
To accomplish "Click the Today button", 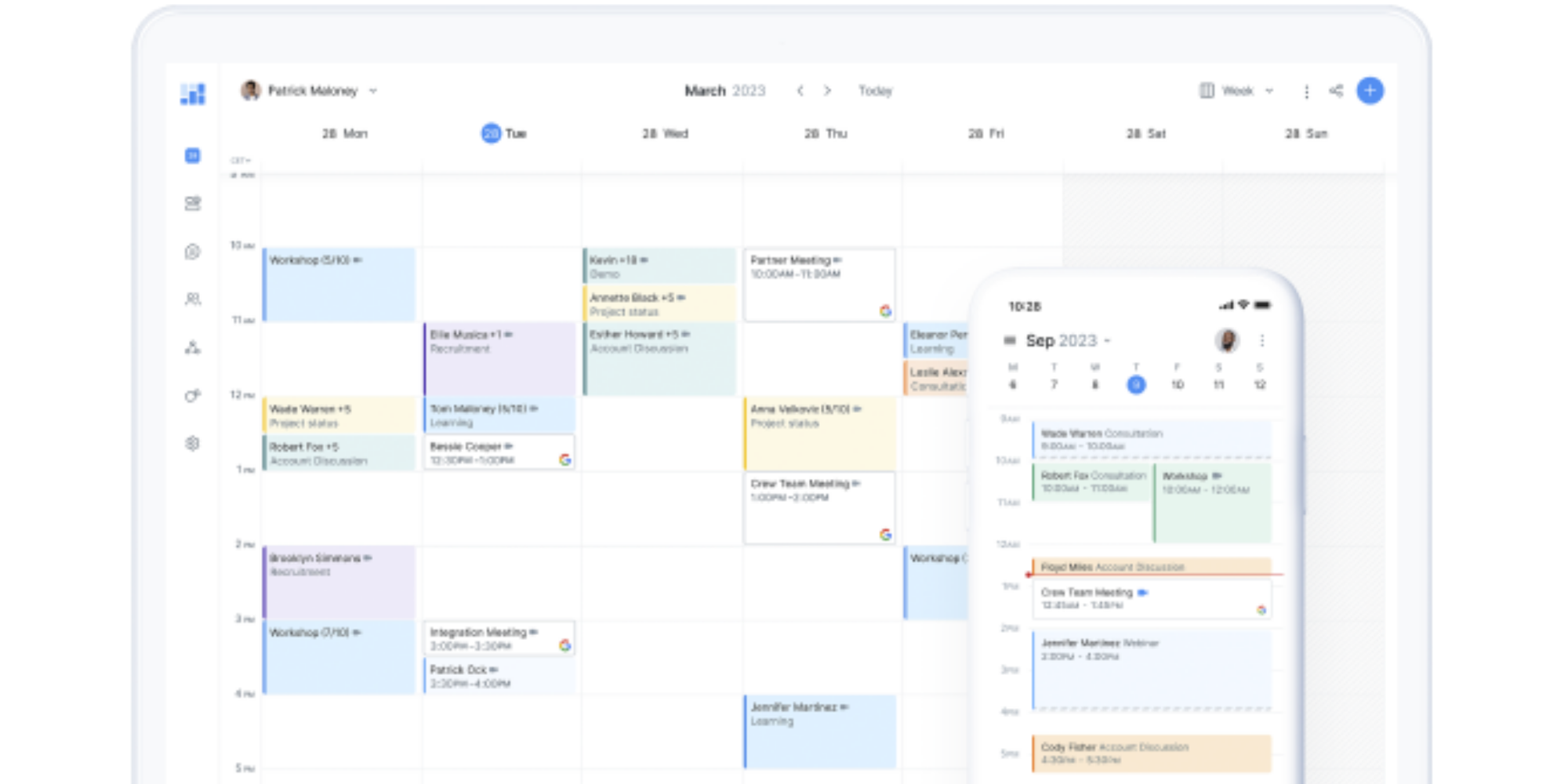I will tap(876, 91).
